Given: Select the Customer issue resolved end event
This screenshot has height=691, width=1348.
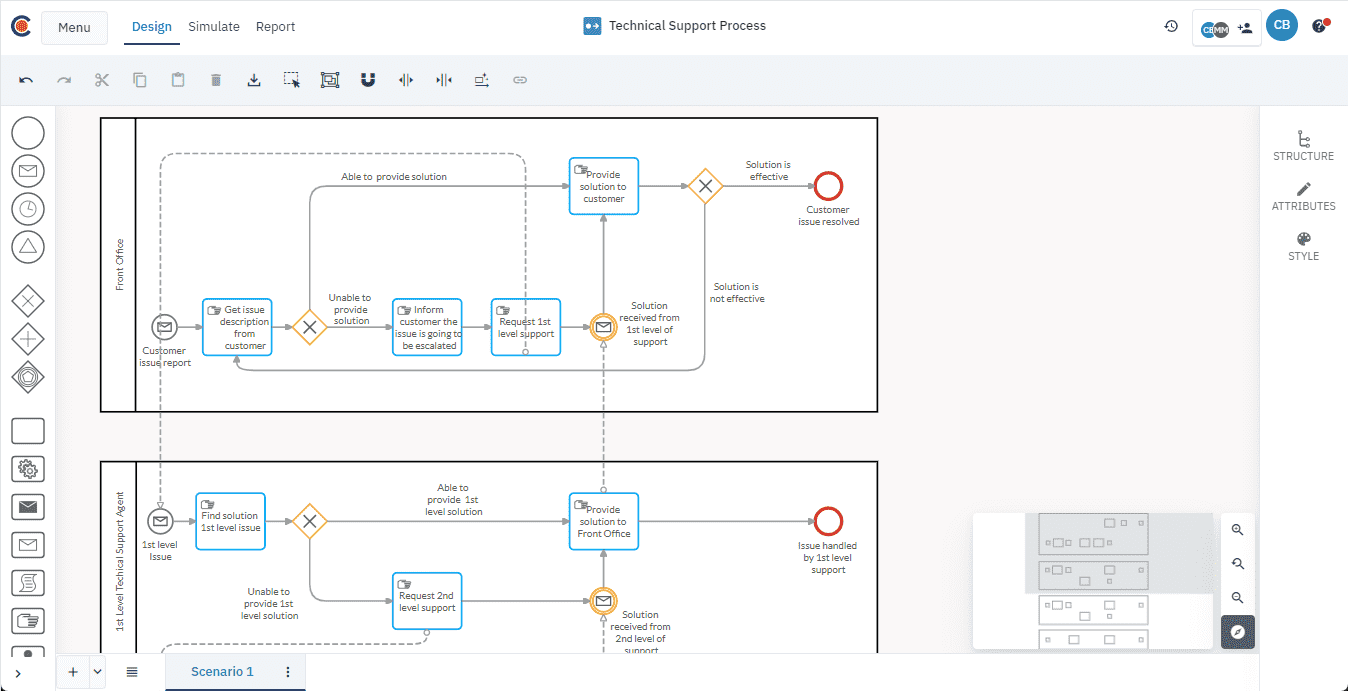Looking at the screenshot, I should [828, 186].
